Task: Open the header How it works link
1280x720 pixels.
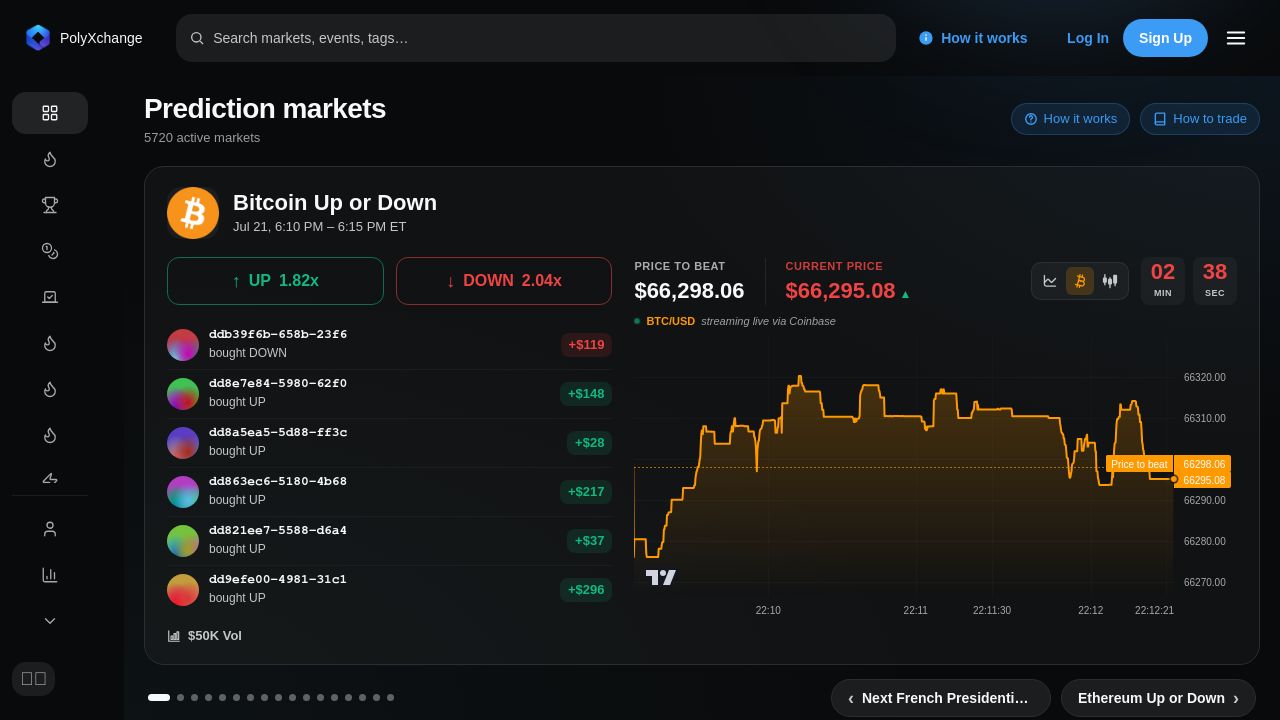Action: click(x=973, y=38)
